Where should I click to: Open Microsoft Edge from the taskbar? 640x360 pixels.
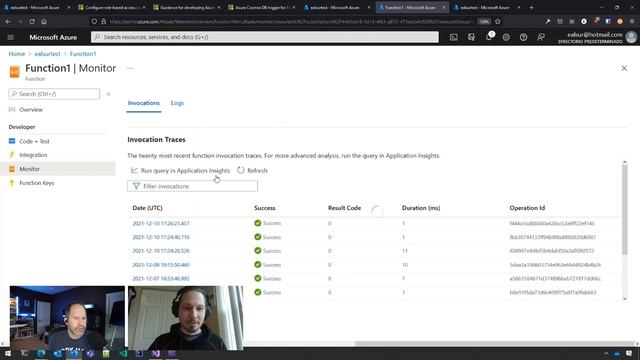click(x=41, y=353)
